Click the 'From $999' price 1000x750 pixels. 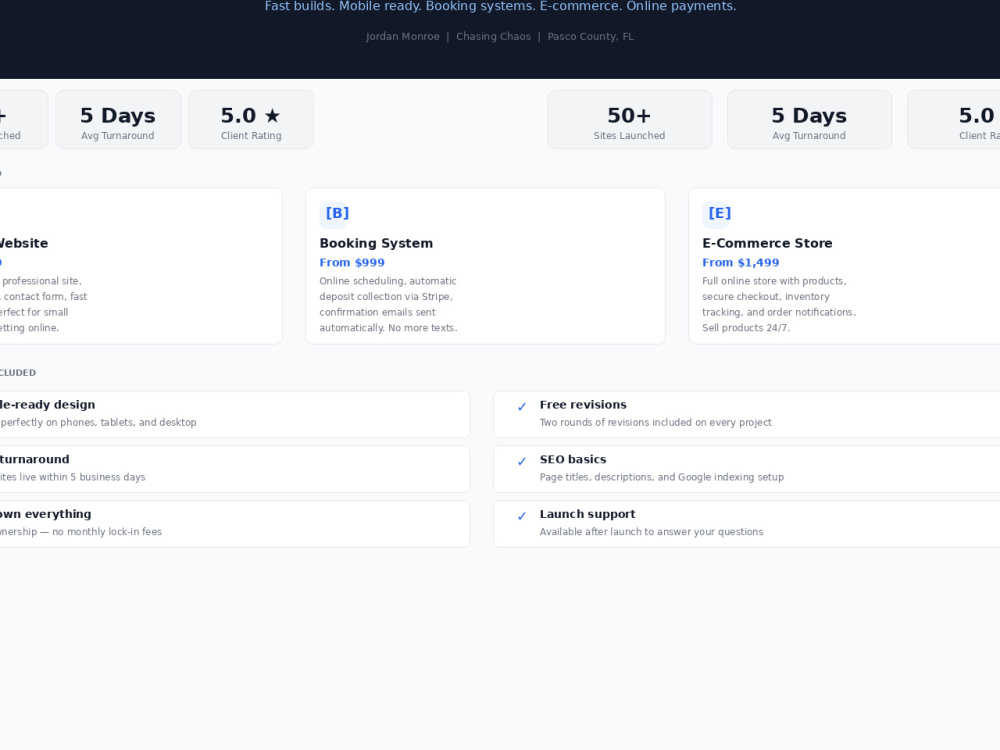tap(352, 263)
